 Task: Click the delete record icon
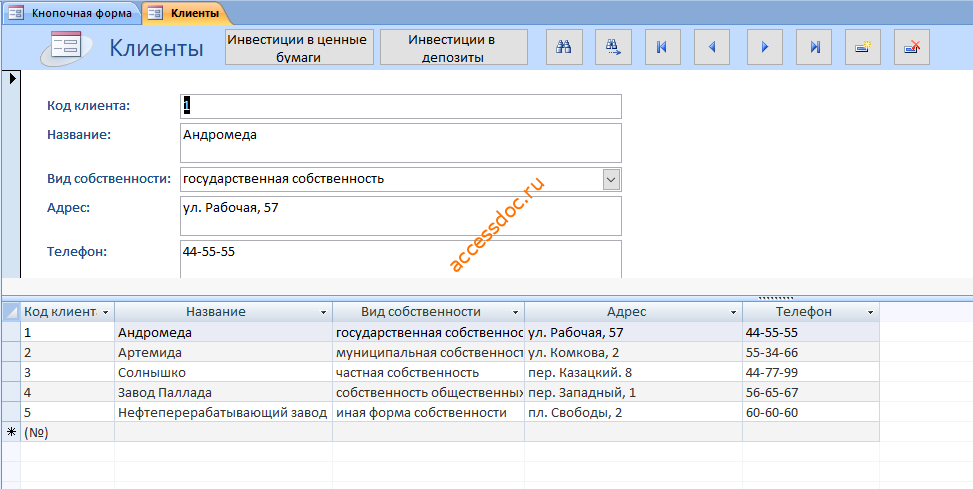click(912, 47)
